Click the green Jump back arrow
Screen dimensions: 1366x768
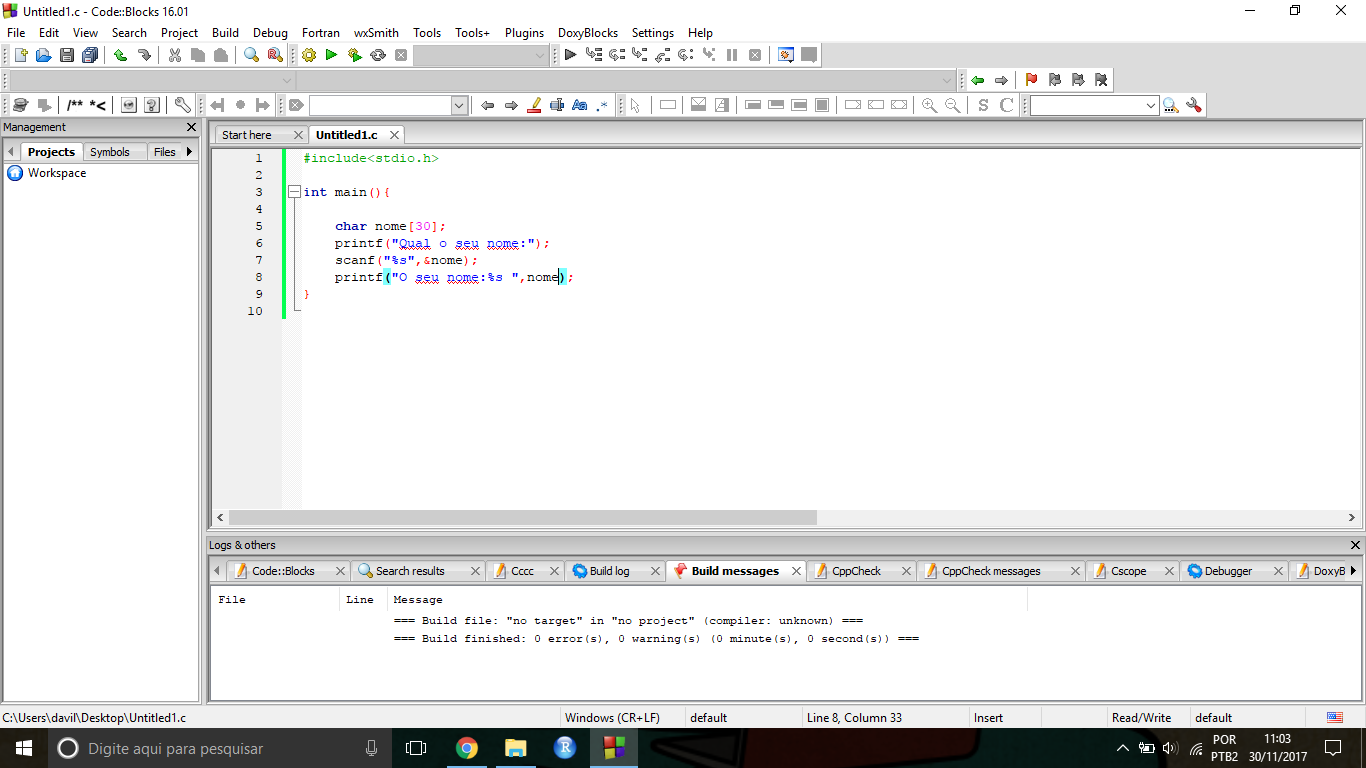click(x=978, y=80)
